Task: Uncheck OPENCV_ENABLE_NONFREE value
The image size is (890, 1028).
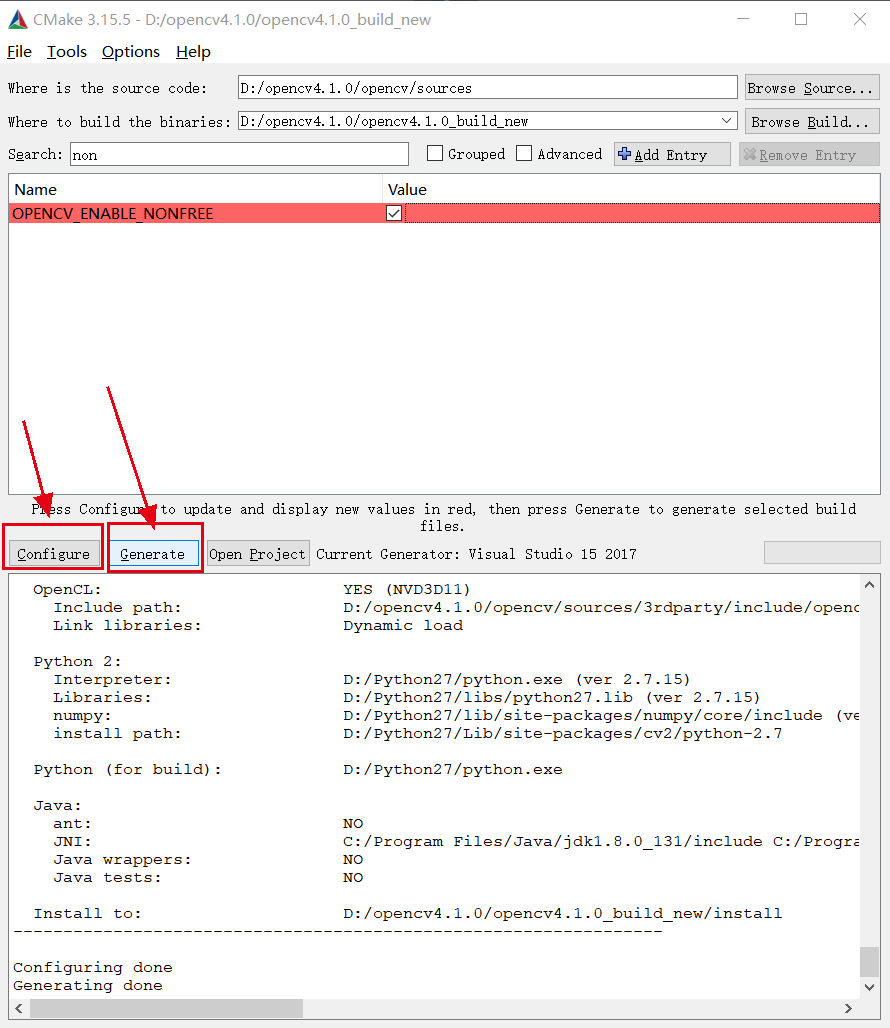Action: pos(394,212)
